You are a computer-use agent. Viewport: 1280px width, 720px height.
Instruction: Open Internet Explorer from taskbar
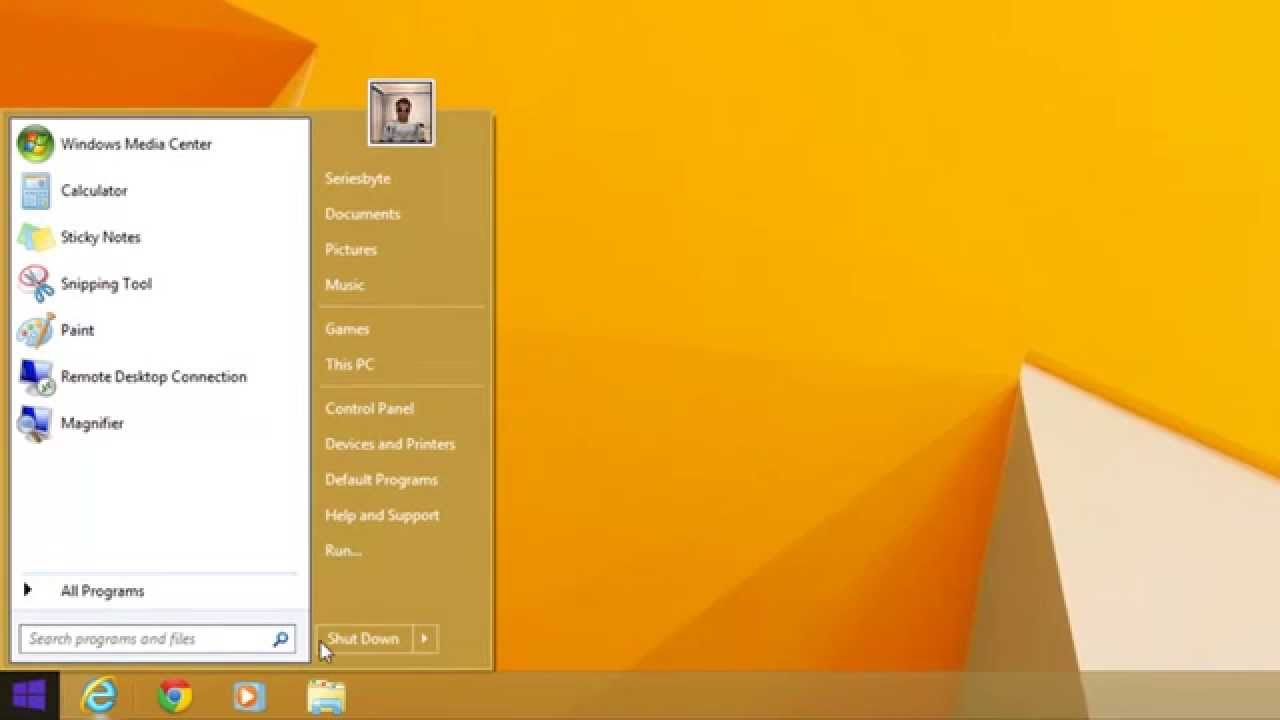tap(100, 696)
